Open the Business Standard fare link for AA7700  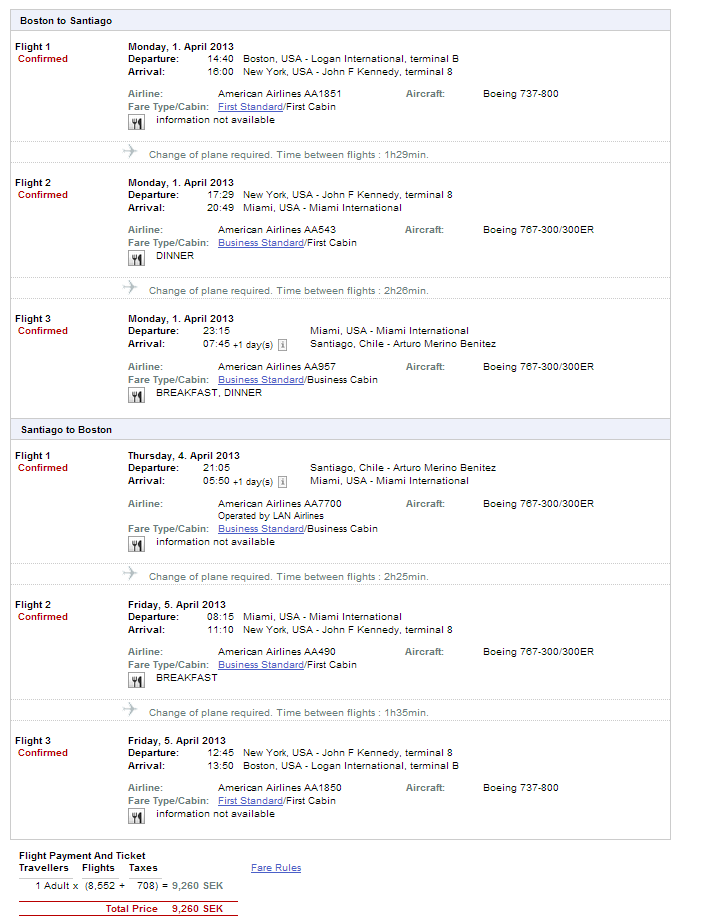point(261,529)
